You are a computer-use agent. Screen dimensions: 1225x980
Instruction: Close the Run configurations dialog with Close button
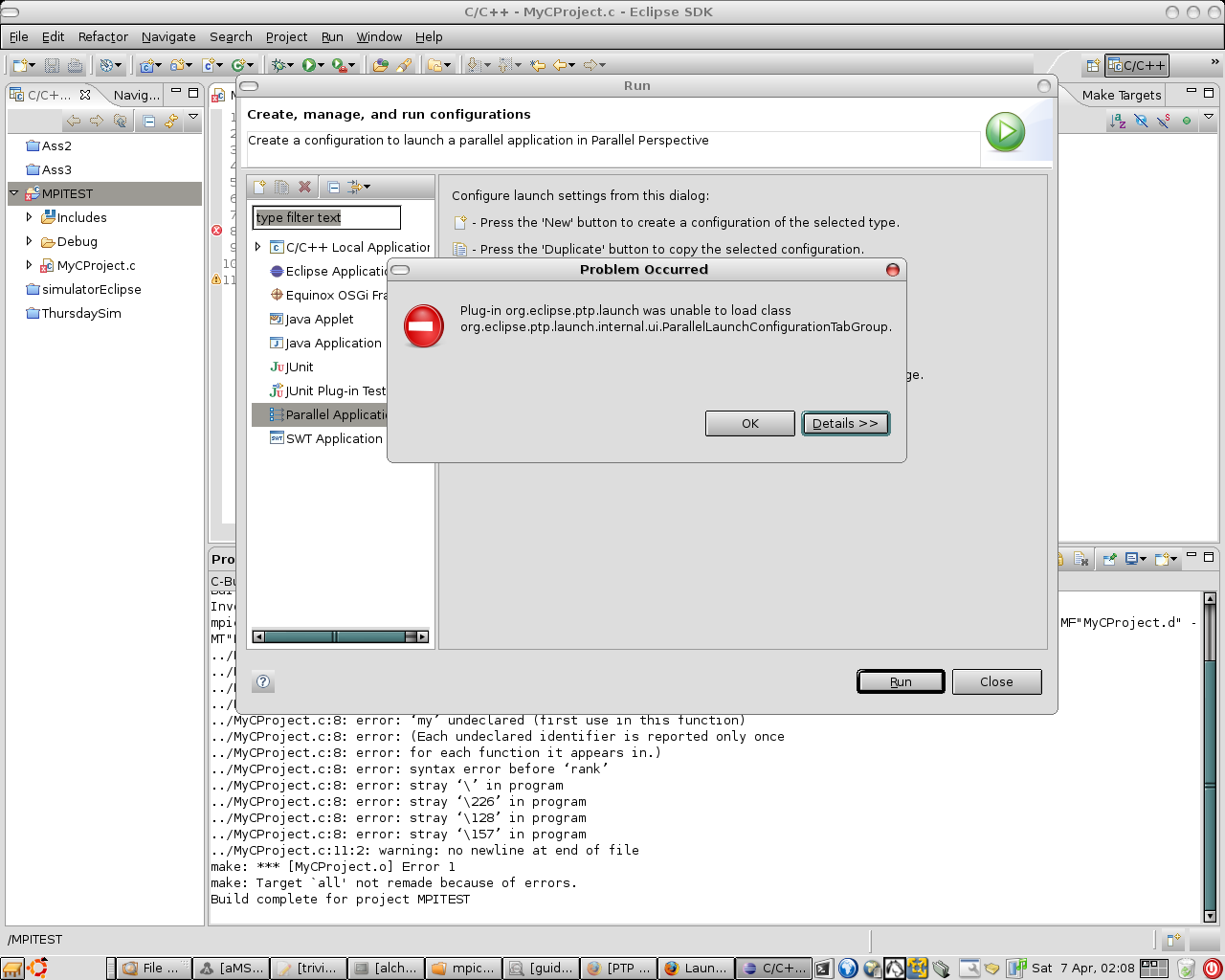tap(996, 681)
